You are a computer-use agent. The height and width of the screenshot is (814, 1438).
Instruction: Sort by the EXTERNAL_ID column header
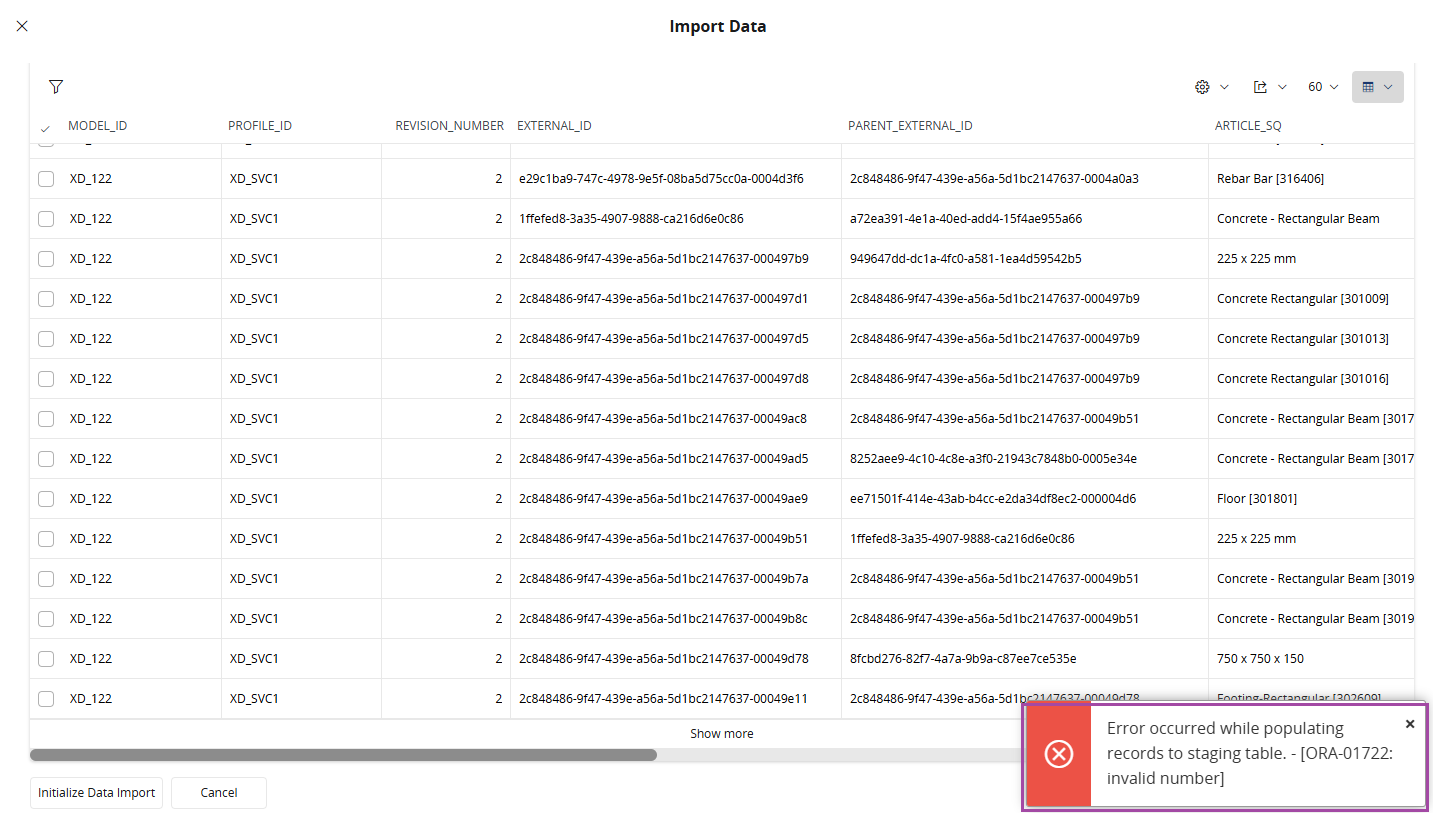pos(554,126)
